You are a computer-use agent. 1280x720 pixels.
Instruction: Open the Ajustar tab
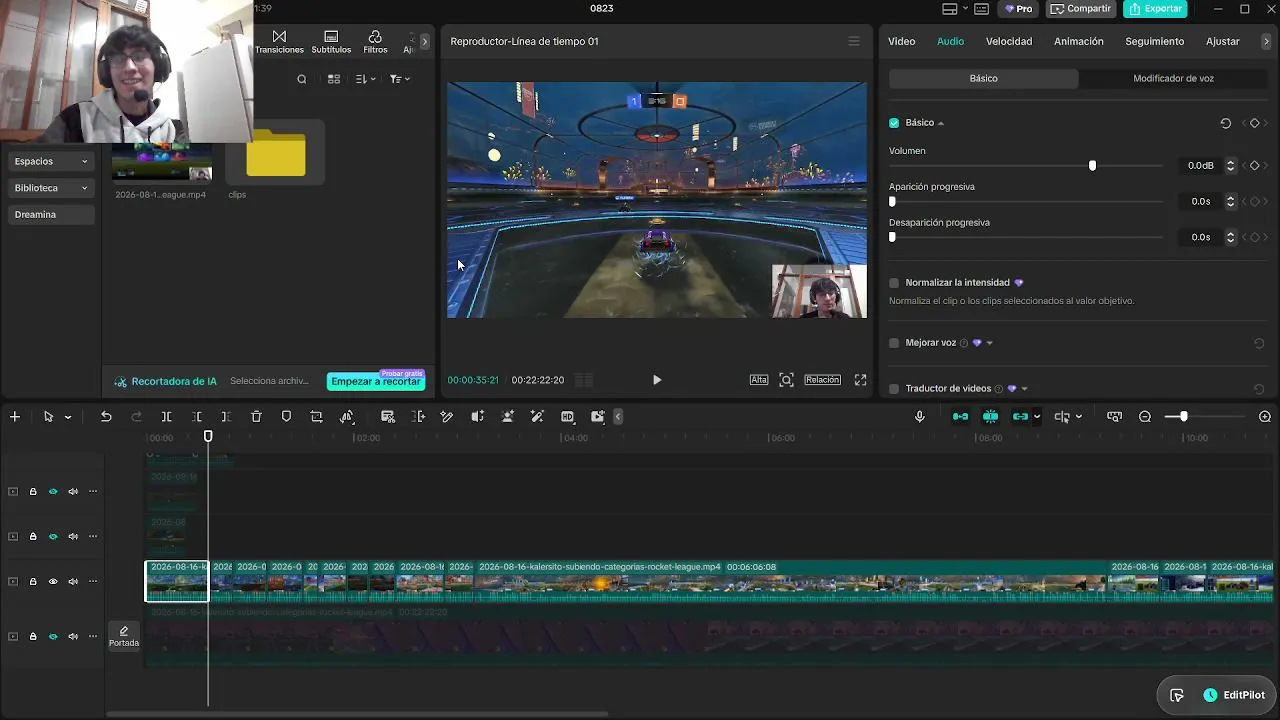click(x=1223, y=41)
